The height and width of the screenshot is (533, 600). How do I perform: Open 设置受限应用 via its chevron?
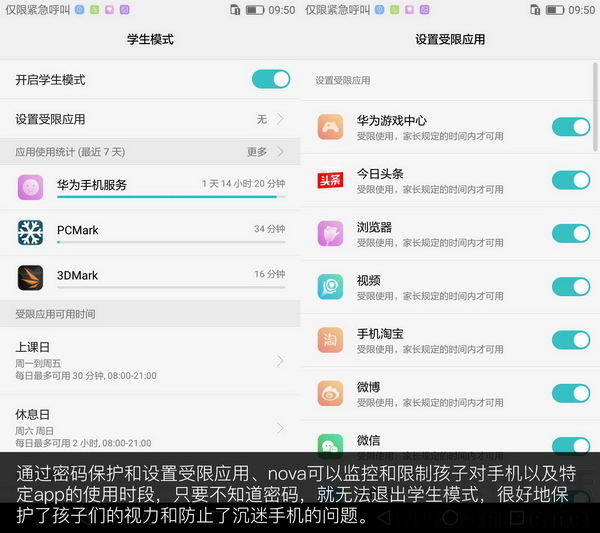(280, 119)
